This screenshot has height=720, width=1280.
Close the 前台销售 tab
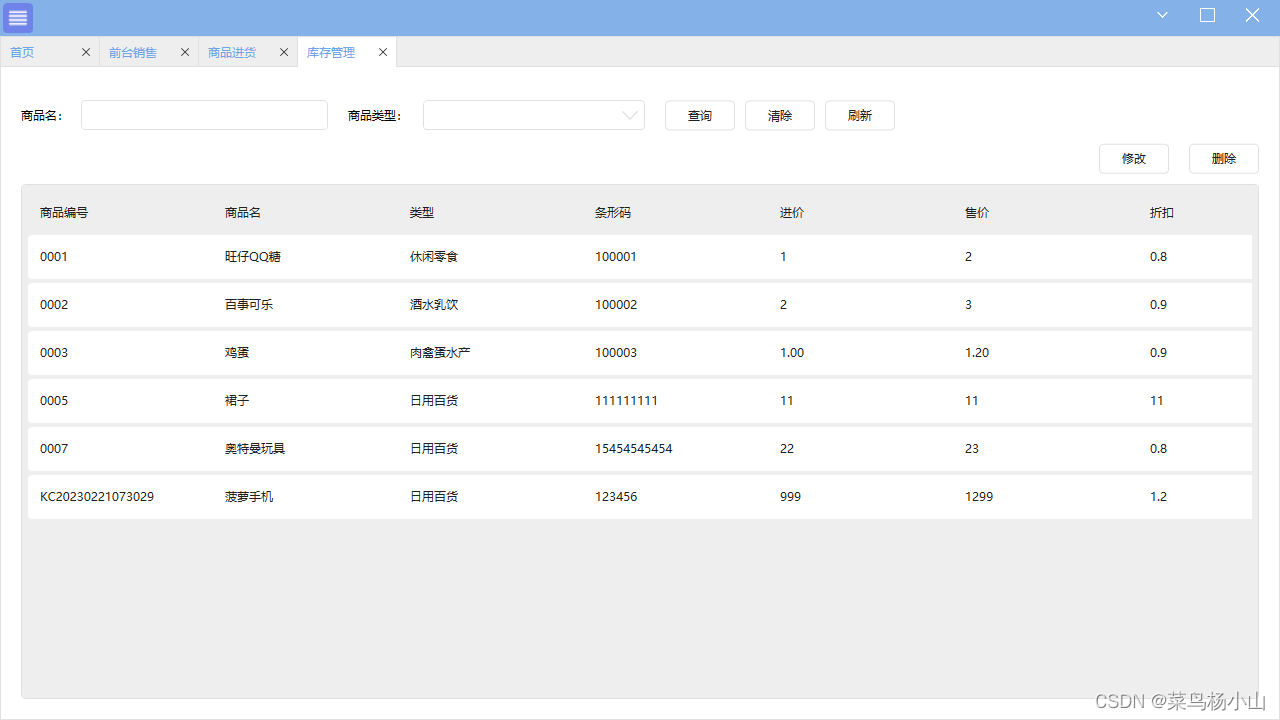pos(184,52)
